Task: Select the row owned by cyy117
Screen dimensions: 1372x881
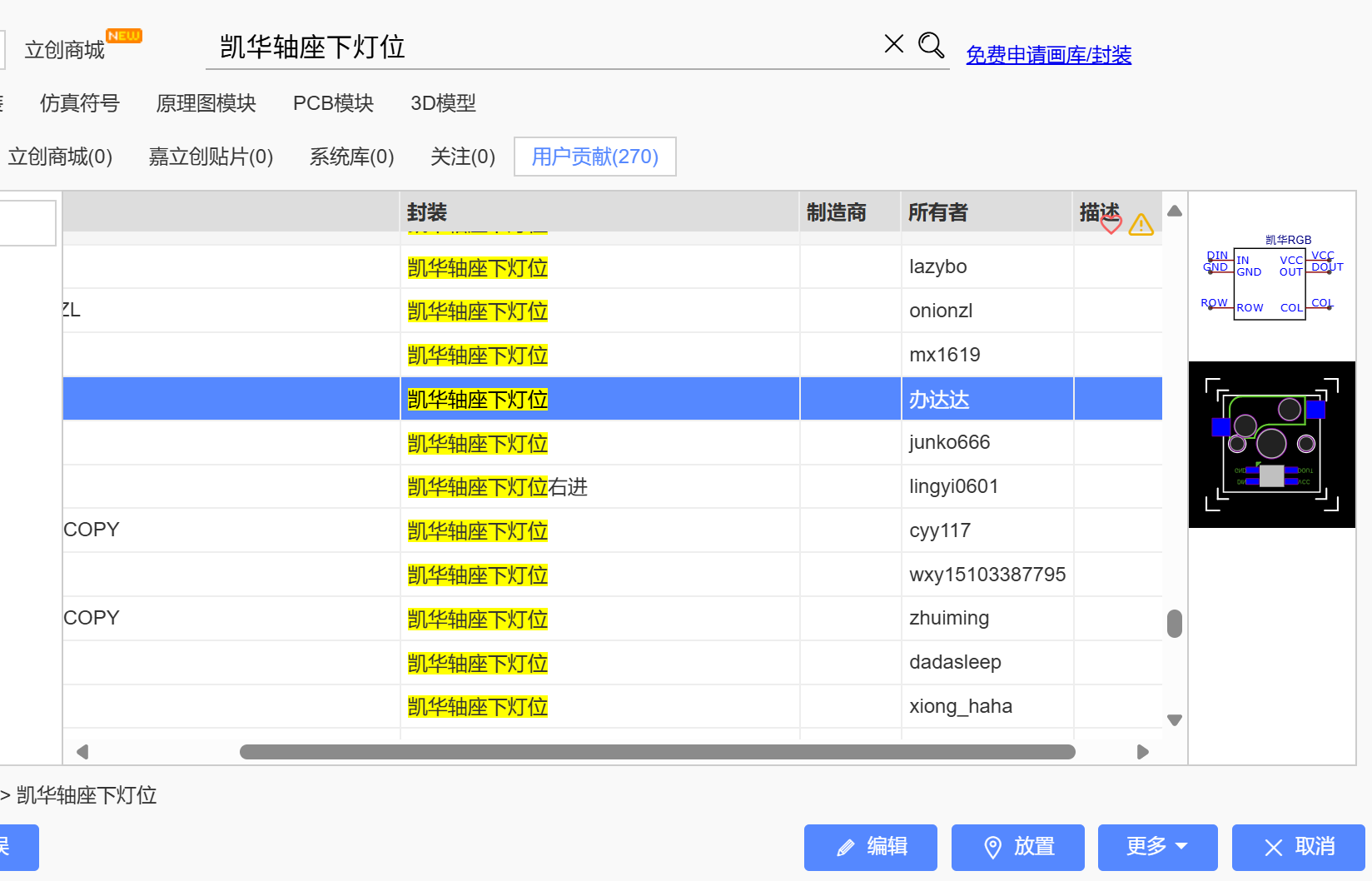Action: pos(613,531)
